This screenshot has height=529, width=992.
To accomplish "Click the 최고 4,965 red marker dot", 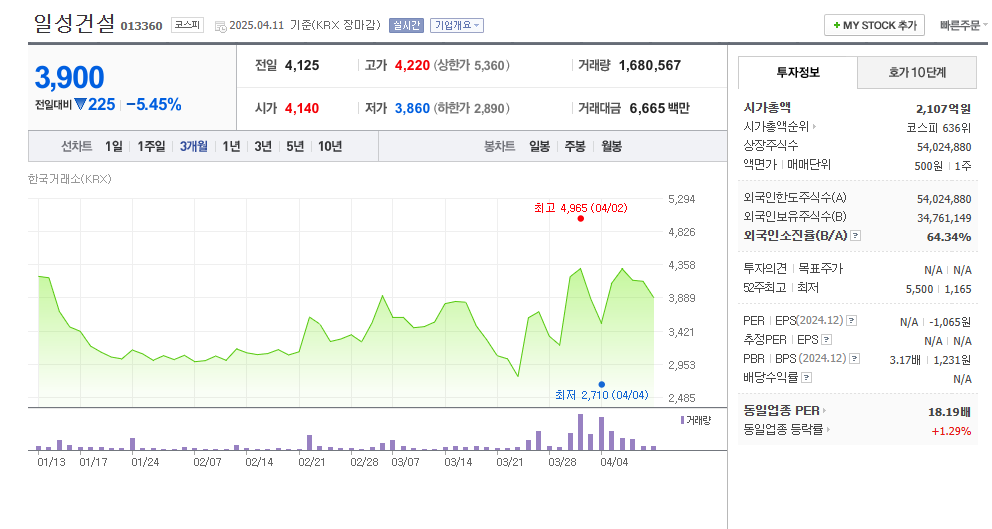I will click(581, 219).
